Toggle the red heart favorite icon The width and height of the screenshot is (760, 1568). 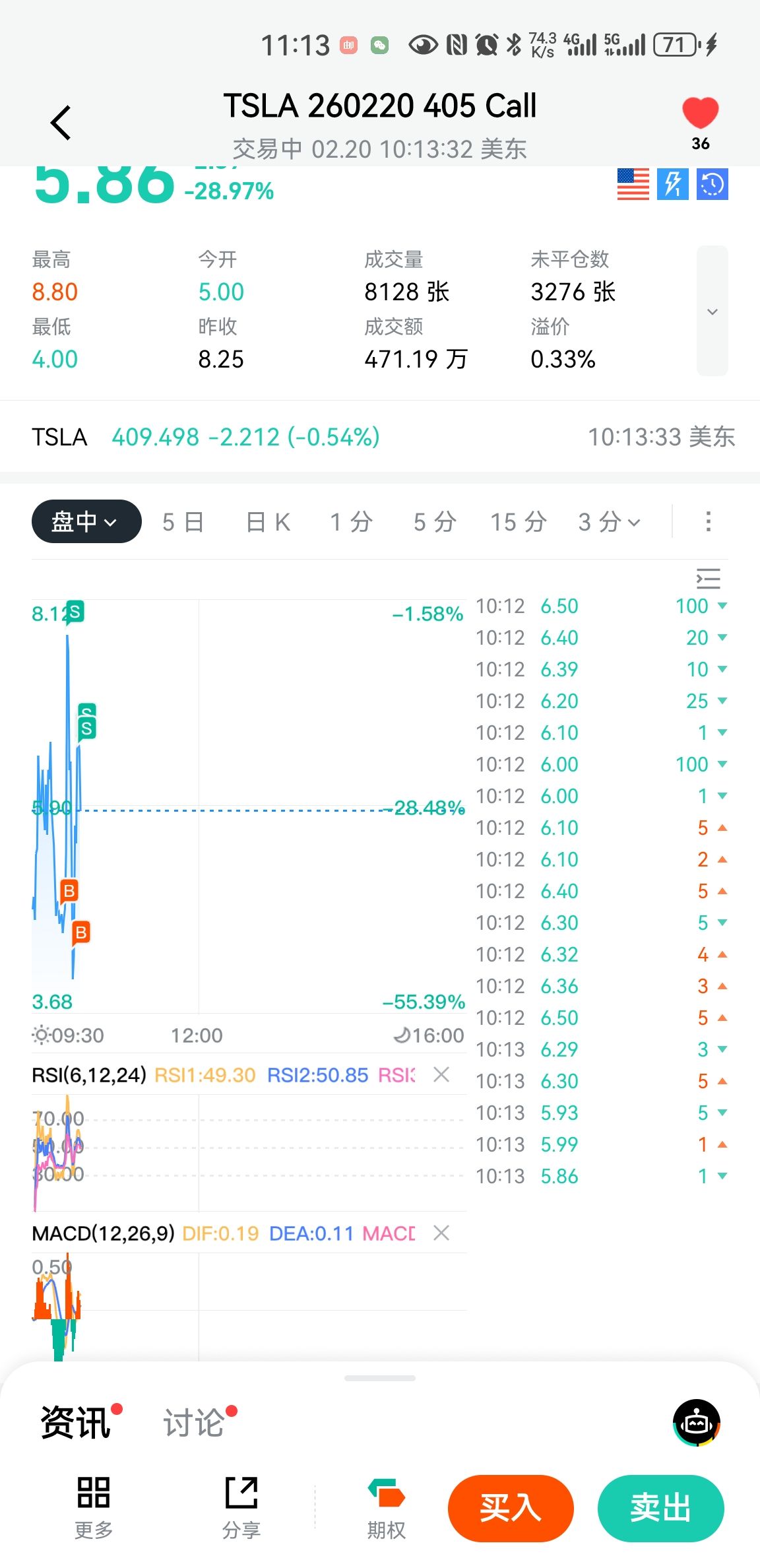pos(700,114)
